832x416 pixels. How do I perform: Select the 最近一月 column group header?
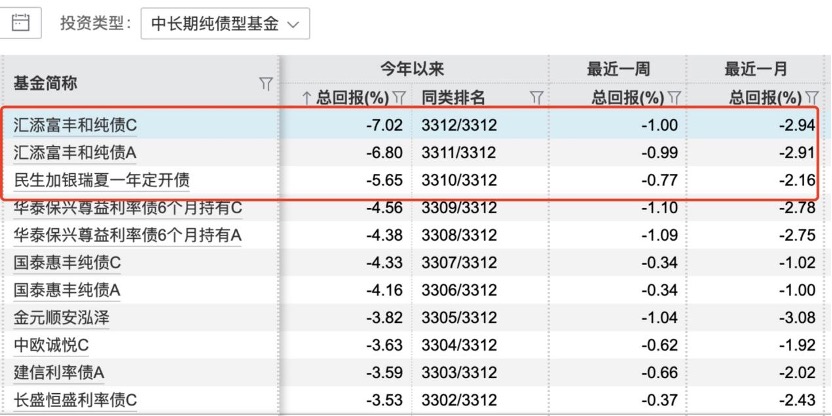[x=755, y=69]
